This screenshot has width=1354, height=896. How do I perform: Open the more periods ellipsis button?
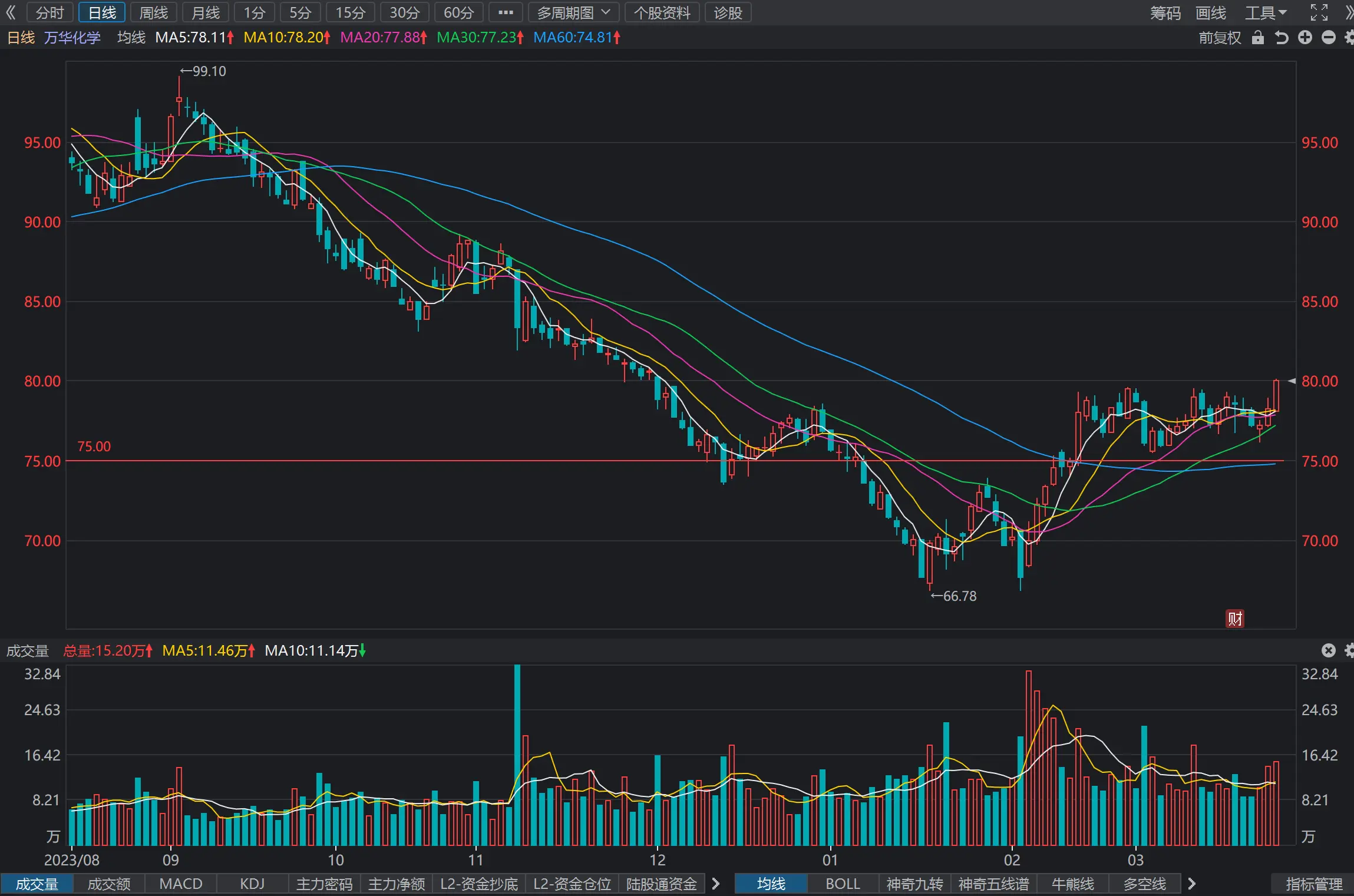tap(506, 12)
